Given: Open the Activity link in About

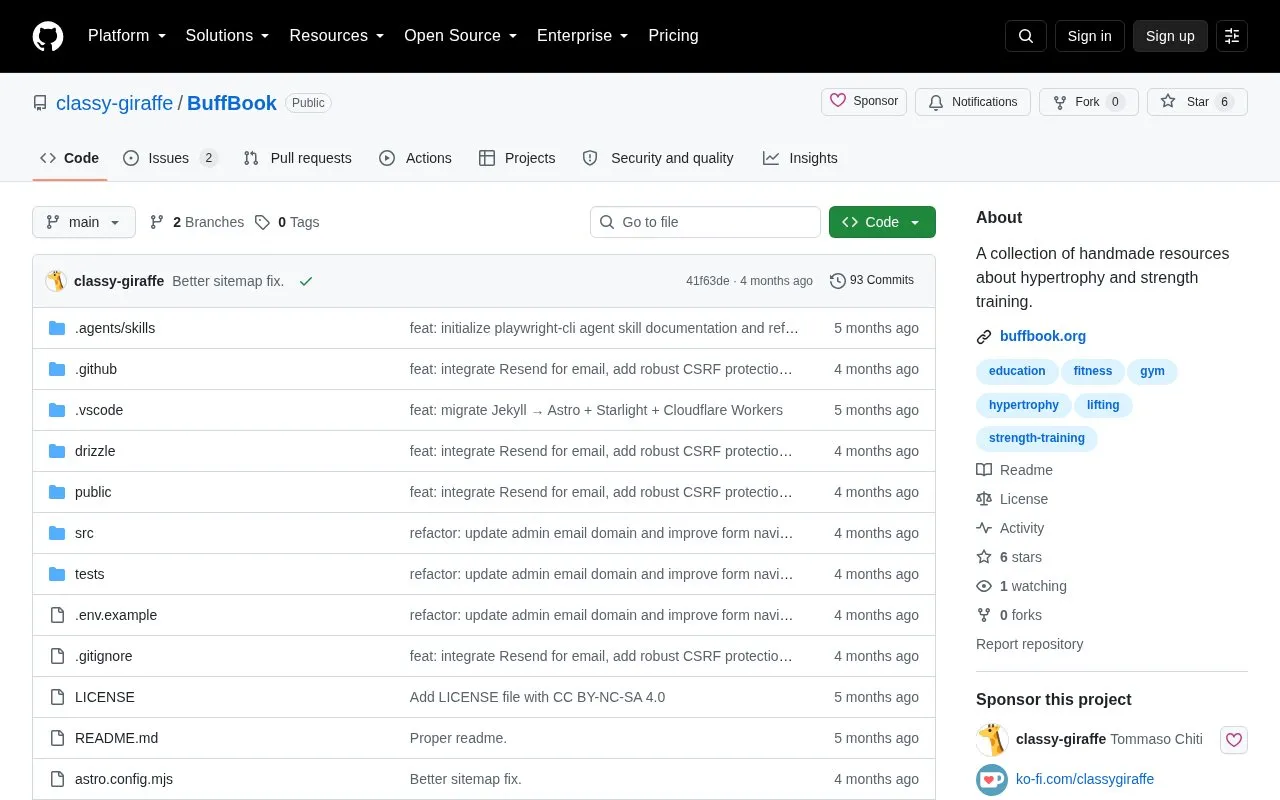Looking at the screenshot, I should pos(1010,528).
